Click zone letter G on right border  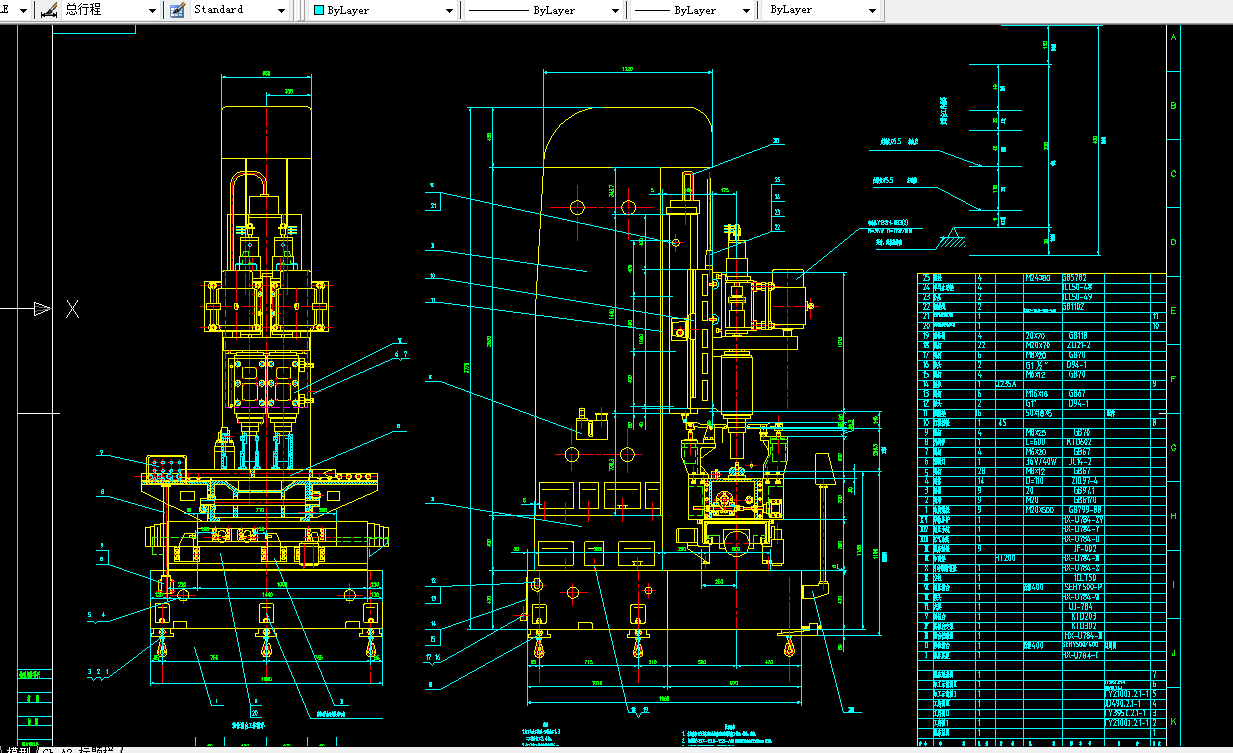pos(1173,447)
